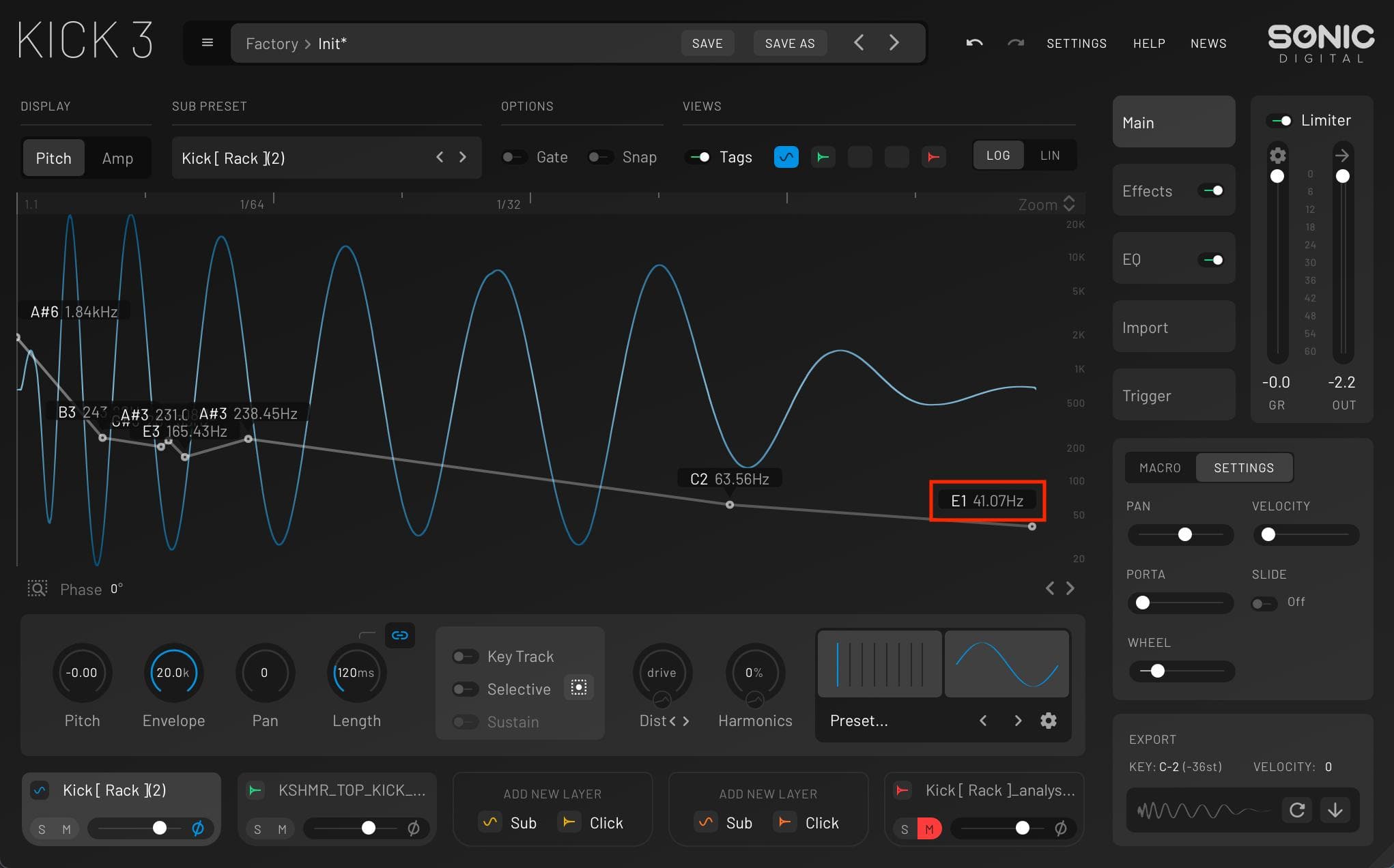Viewport: 1394px width, 868px height.
Task: Add Sub in first Add New Layer slot
Action: 508,822
